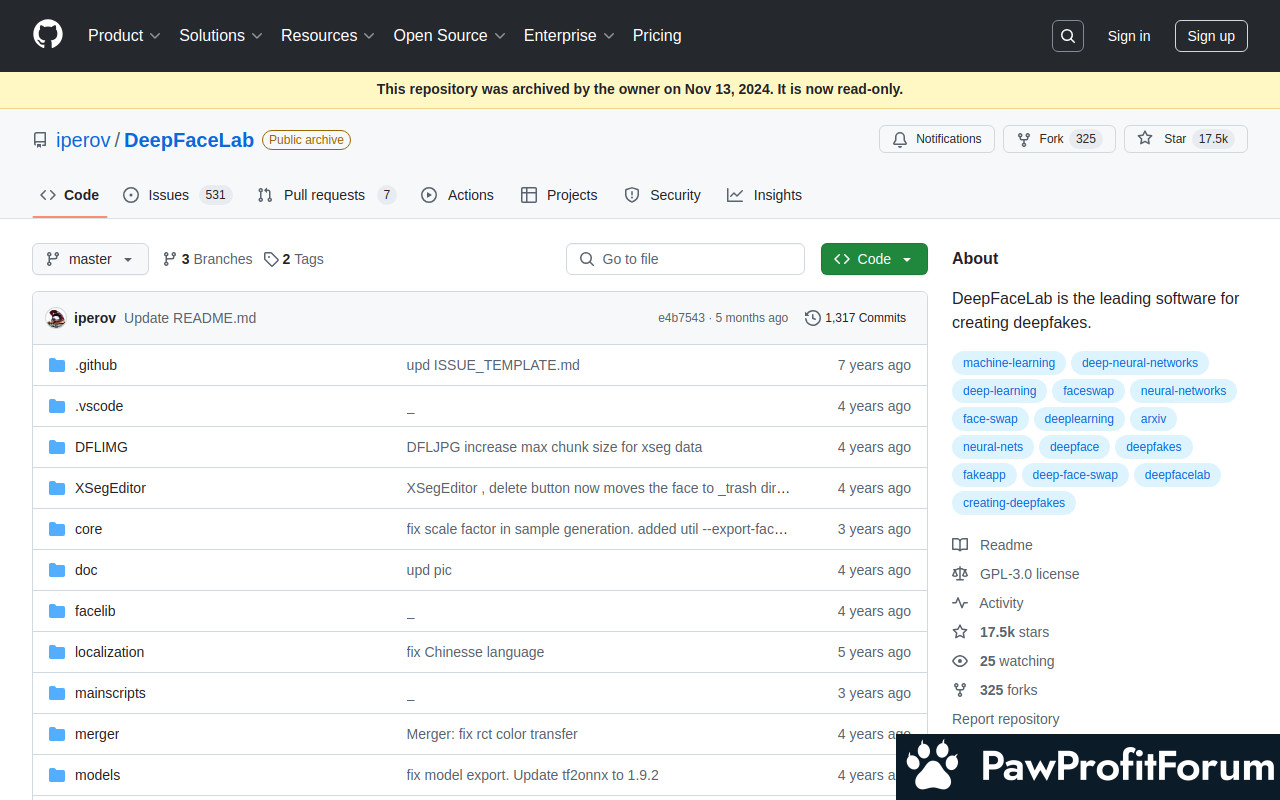Click the repository icon beside iperov
1280x800 pixels.
tap(40, 140)
